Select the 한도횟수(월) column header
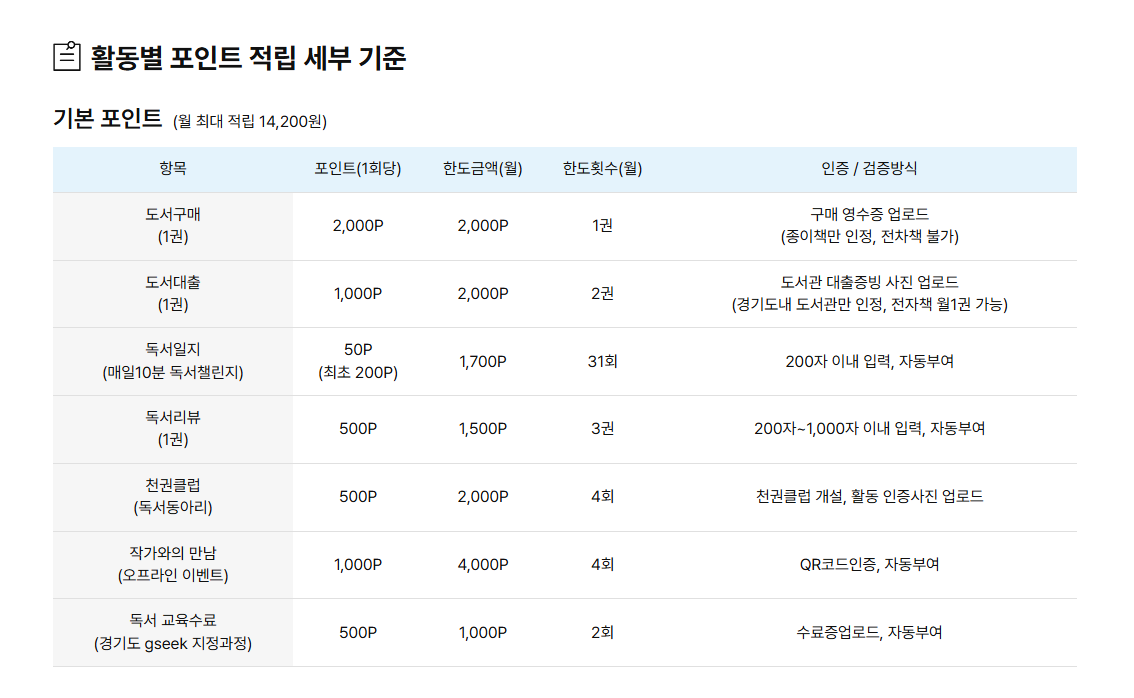Screen dimensions: 1134x698 (x=601, y=169)
